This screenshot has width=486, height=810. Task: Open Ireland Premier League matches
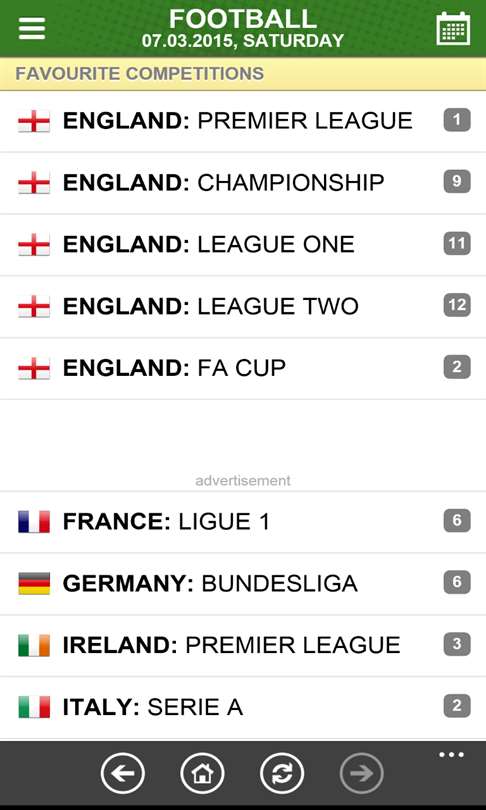point(243,645)
